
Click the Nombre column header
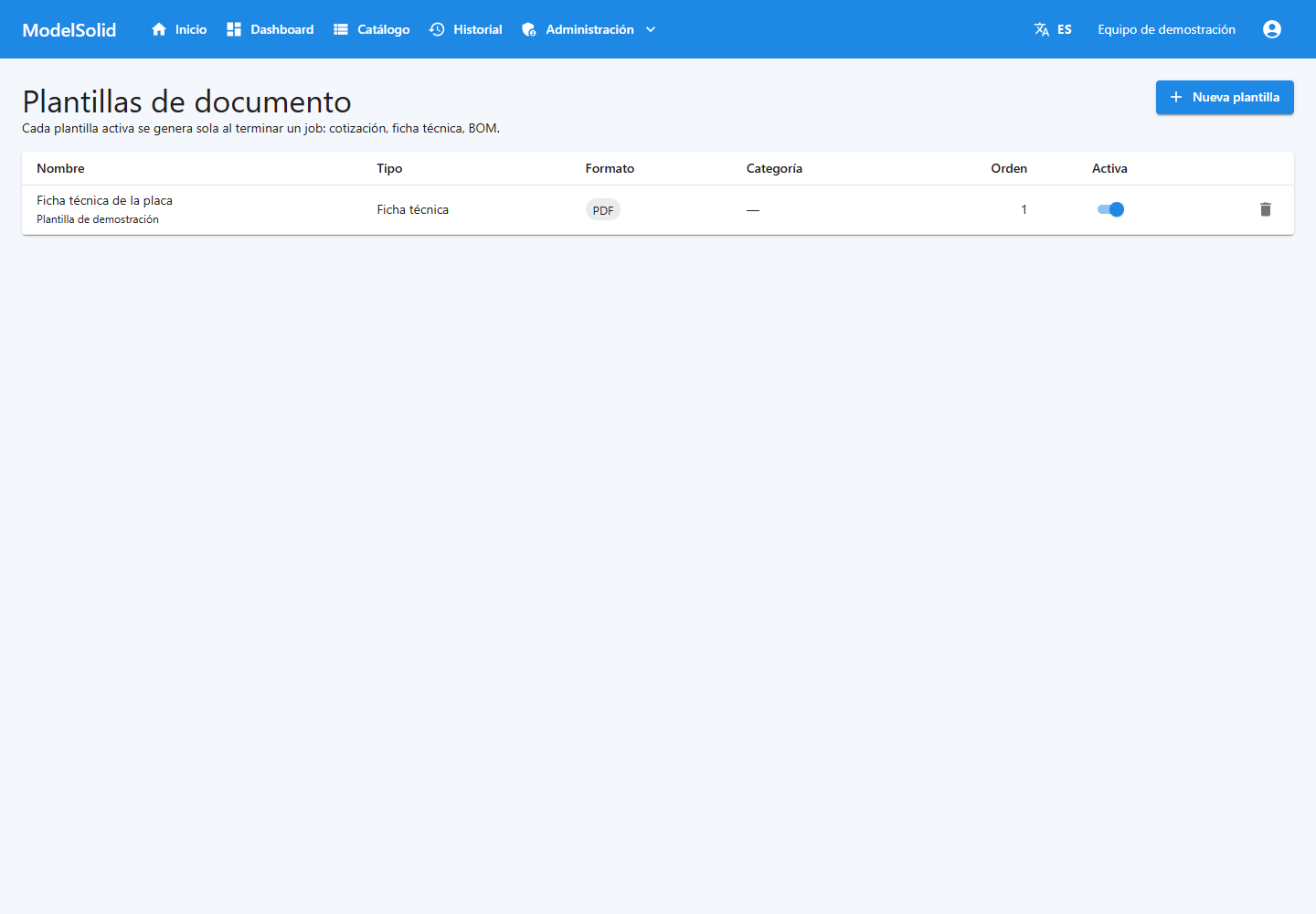(60, 168)
